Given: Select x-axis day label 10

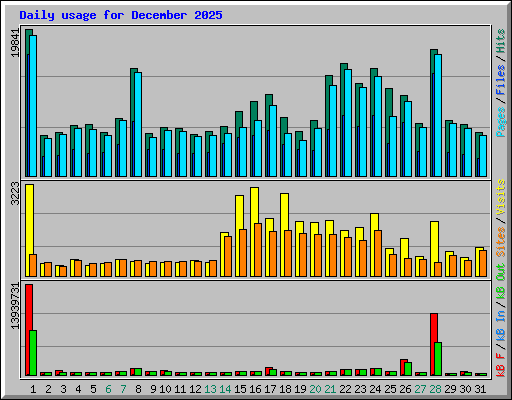Looking at the screenshot, I should (x=165, y=389).
